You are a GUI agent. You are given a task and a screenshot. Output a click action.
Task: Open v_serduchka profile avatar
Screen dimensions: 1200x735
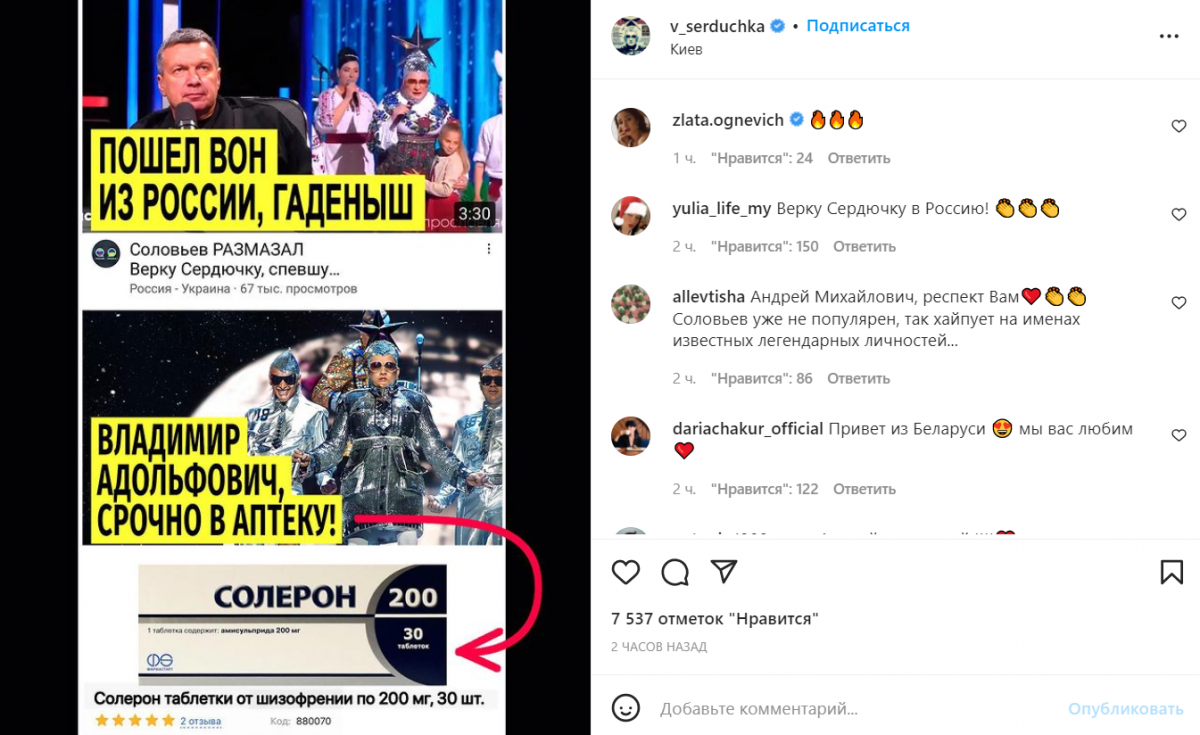coord(631,36)
